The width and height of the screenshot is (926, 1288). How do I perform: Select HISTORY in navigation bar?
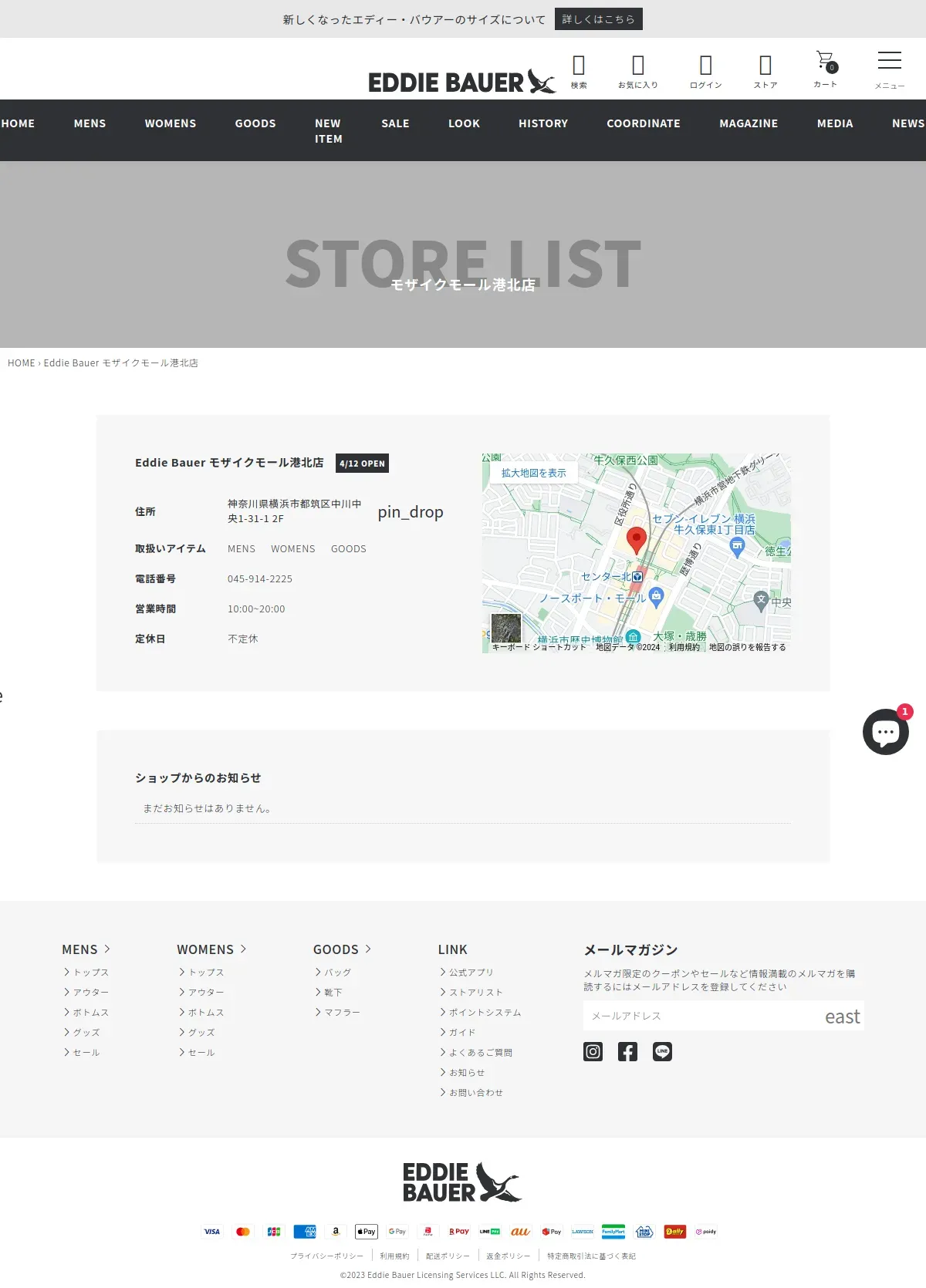543,123
